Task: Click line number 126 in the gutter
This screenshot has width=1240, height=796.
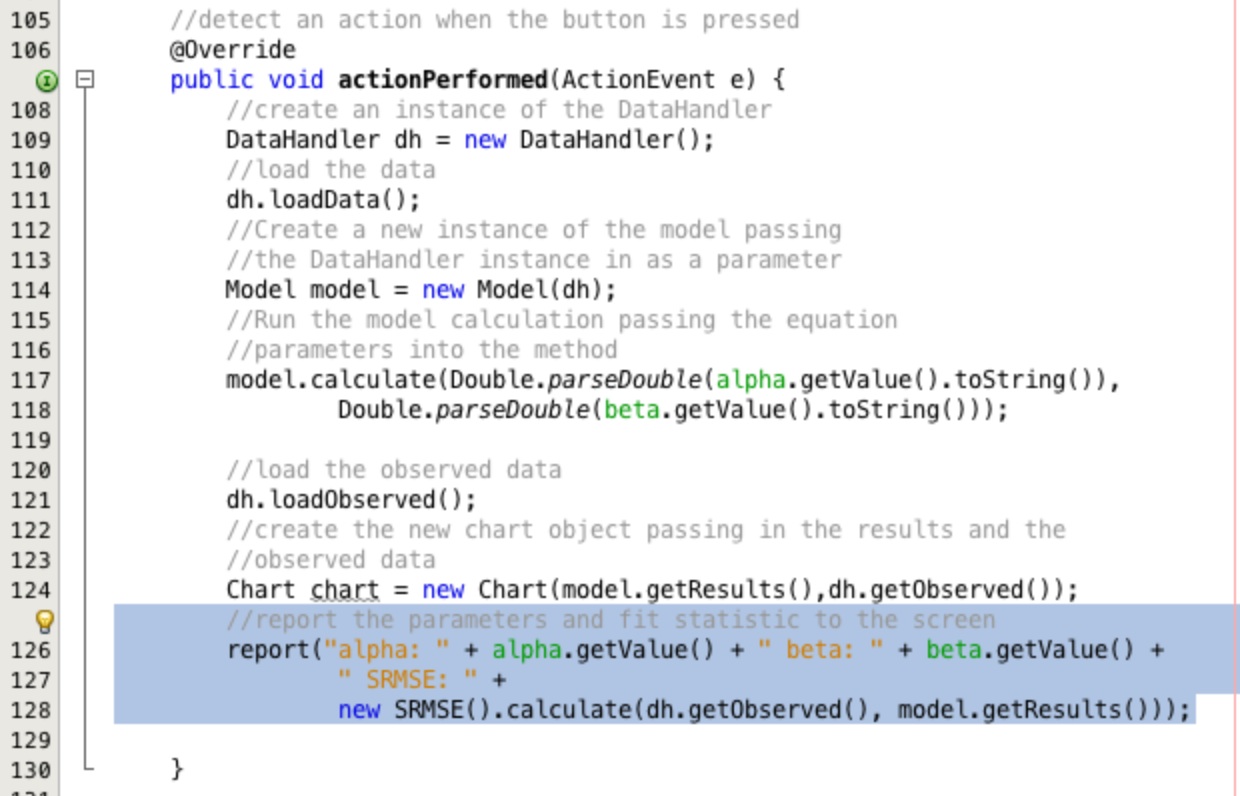Action: tap(30, 650)
